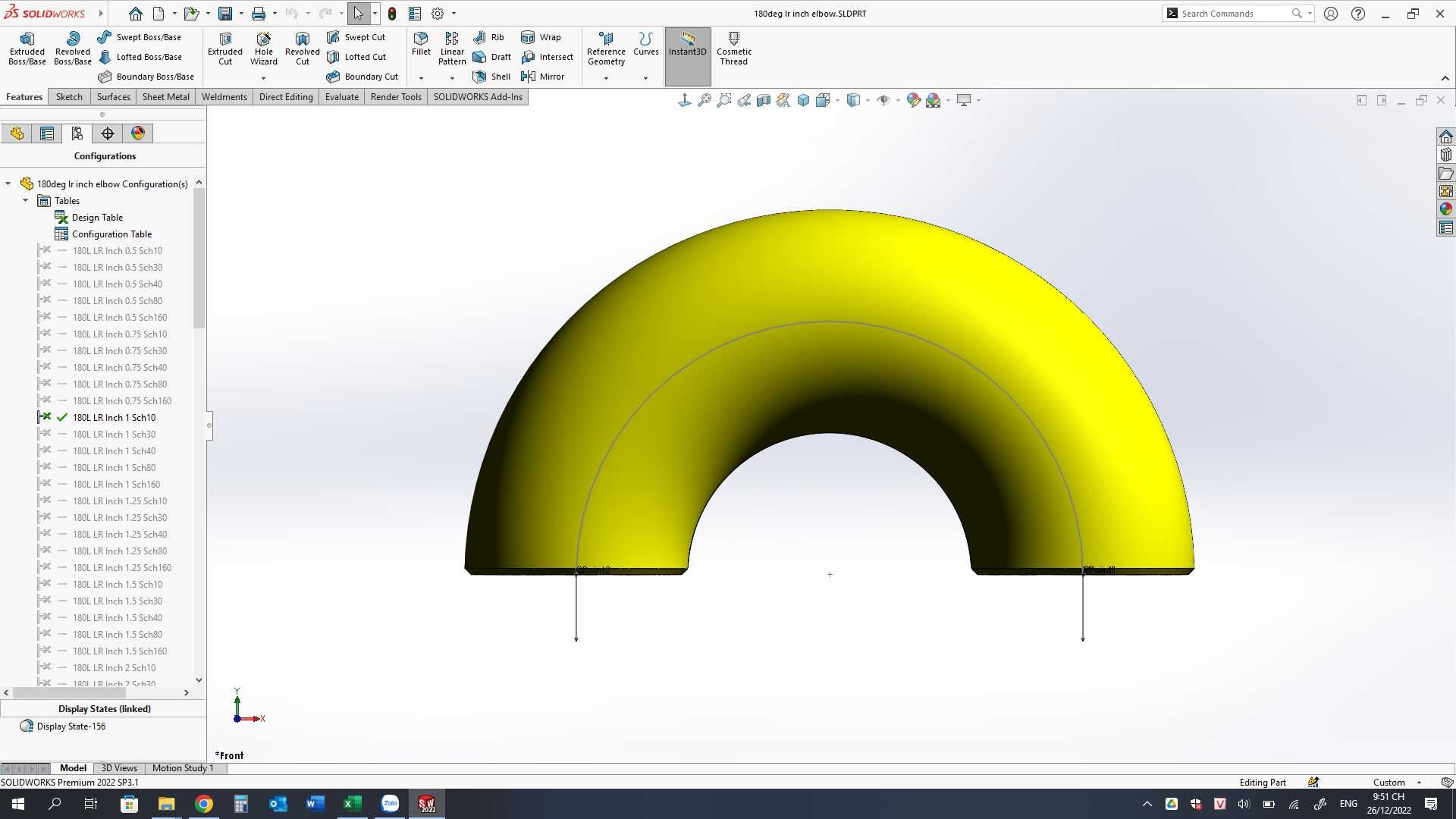Expand the Reference Geometry dropdown arrow
1456x819 pixels.
(x=606, y=78)
